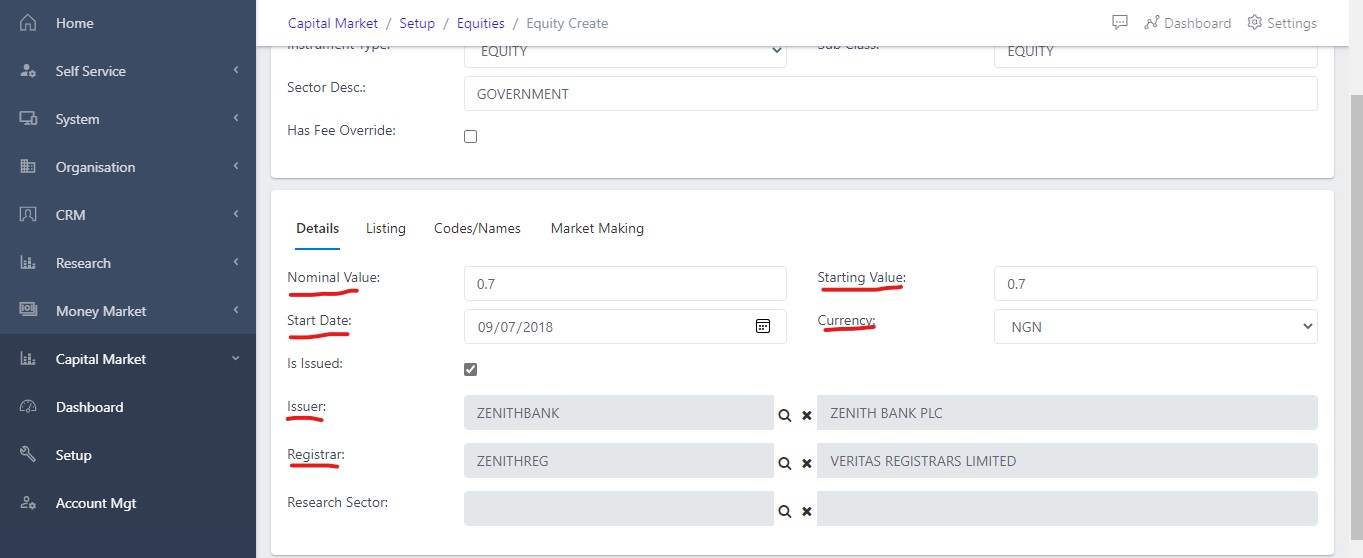Click the Research chart icon
Image resolution: width=1363 pixels, height=558 pixels.
[x=28, y=263]
